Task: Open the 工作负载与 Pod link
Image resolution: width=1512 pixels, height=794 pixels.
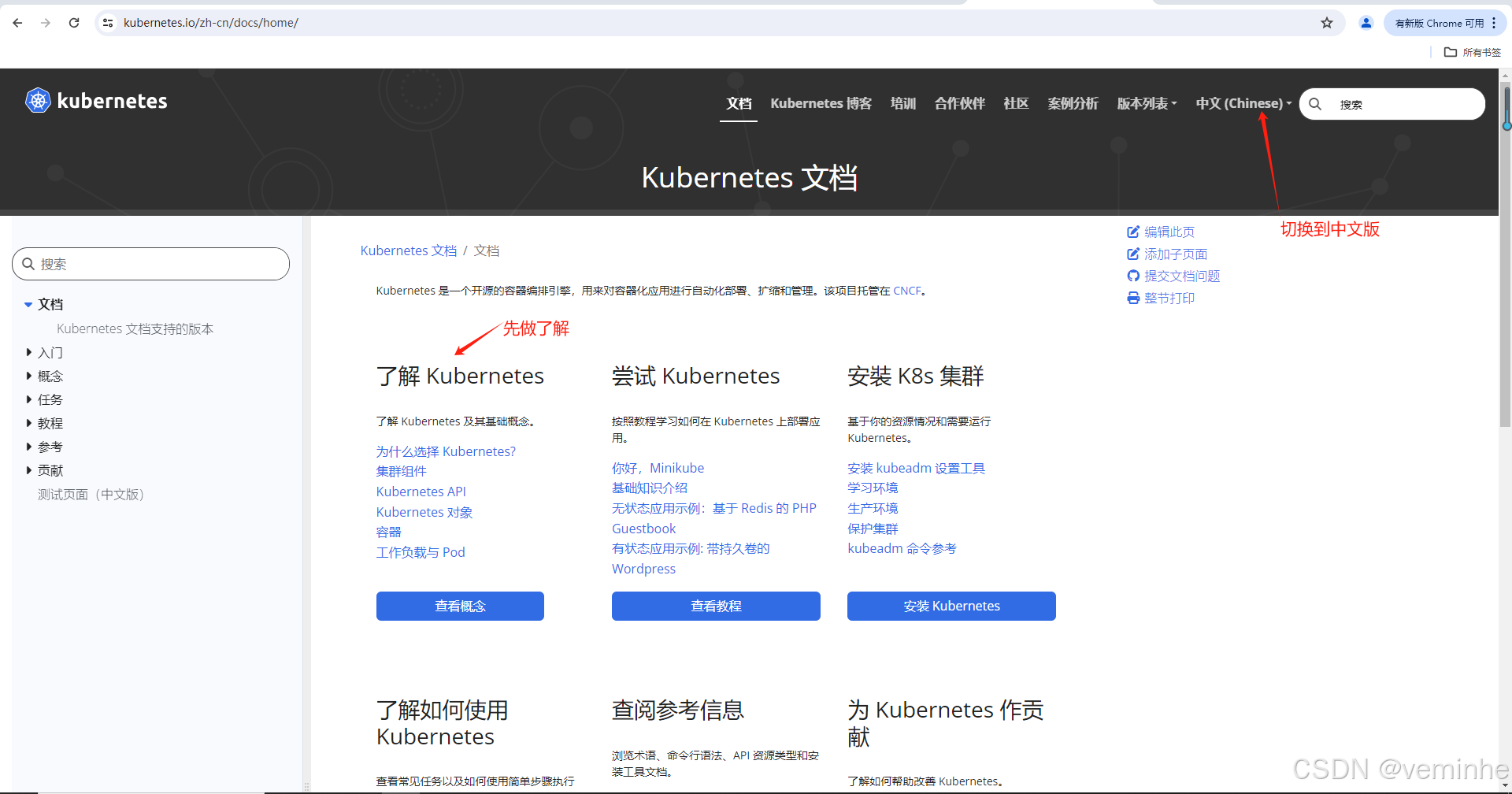Action: tap(421, 552)
